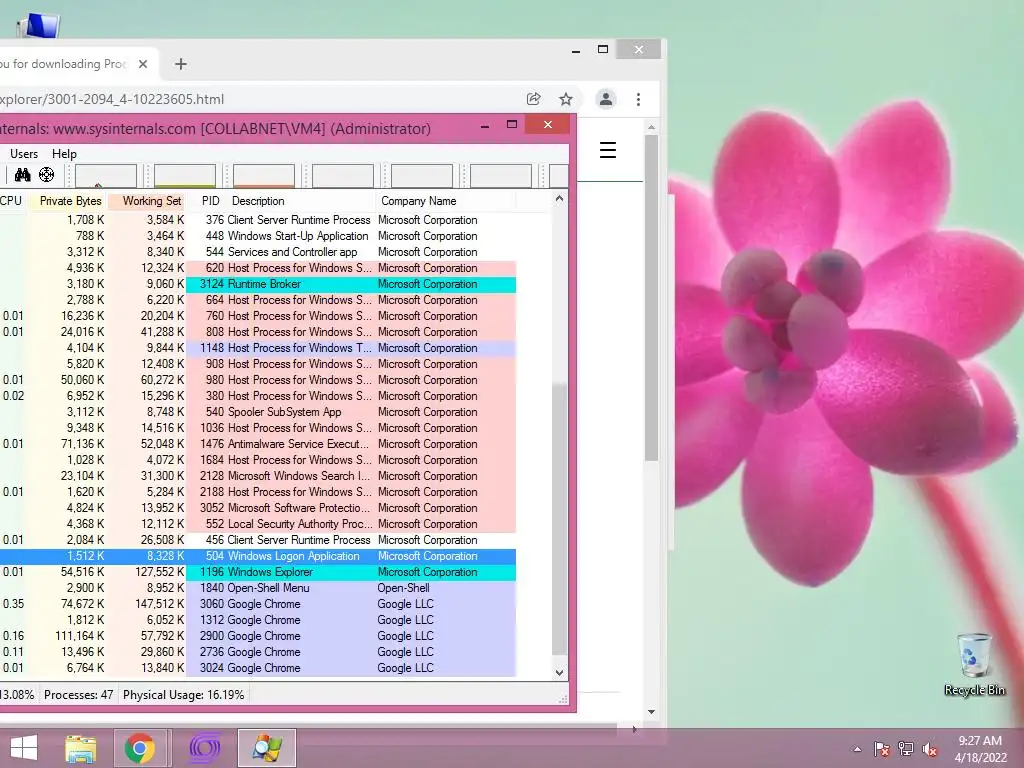Screen dimensions: 1024x768
Task: Select Services and Controller app row
Action: point(258,252)
